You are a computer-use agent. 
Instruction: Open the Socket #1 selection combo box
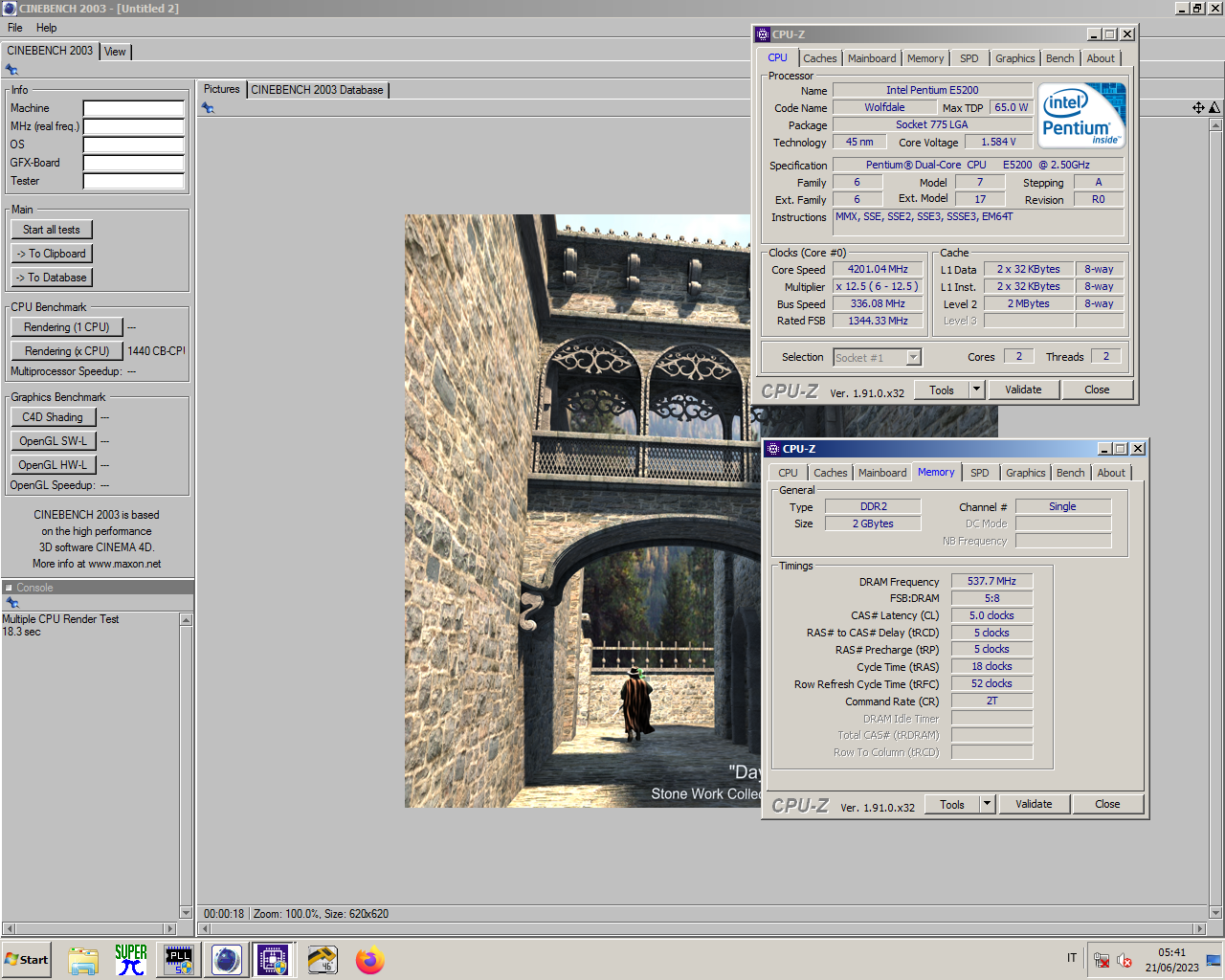[877, 357]
